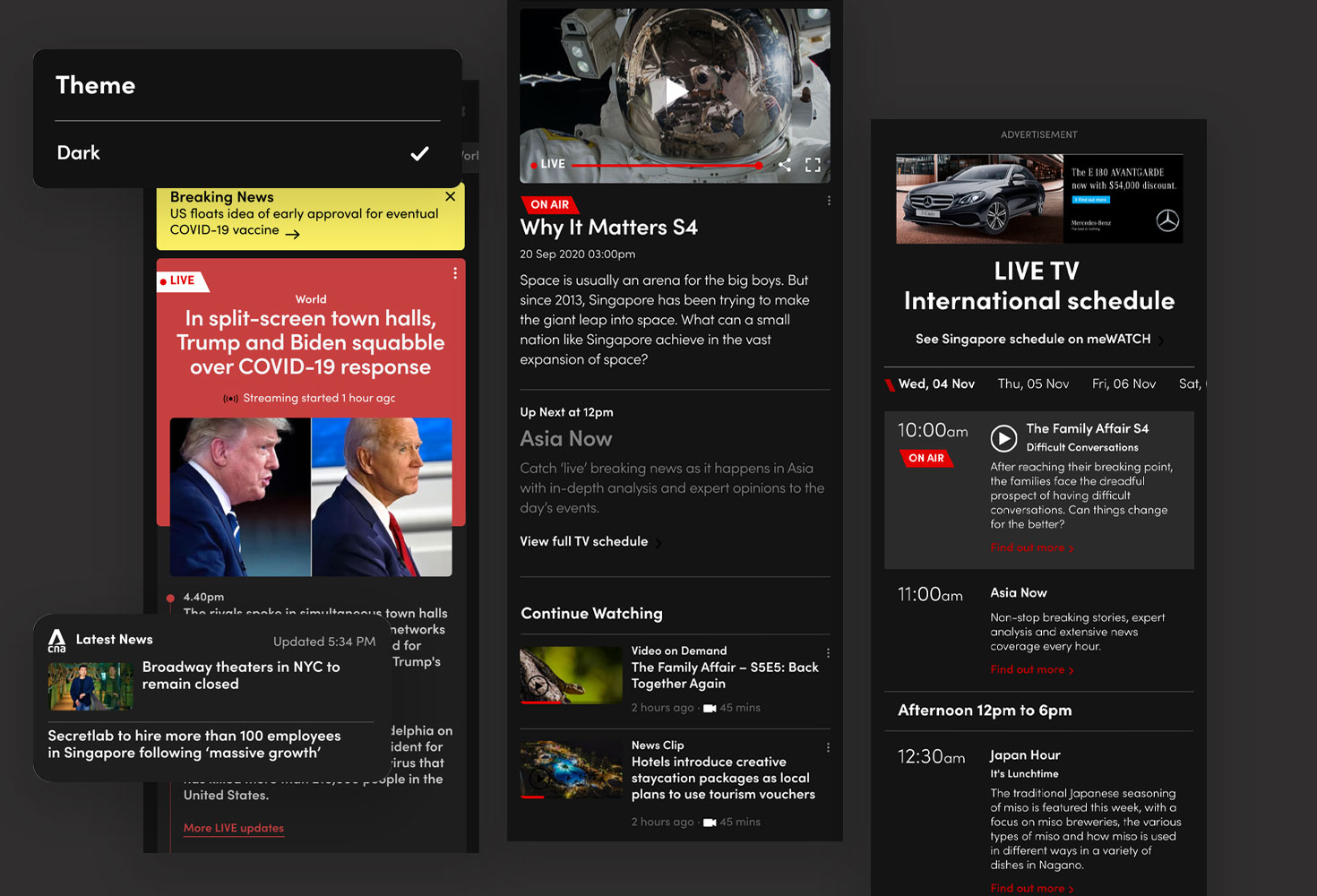Open options menu for Why It Matters S4
1317x896 pixels.
coord(829,201)
